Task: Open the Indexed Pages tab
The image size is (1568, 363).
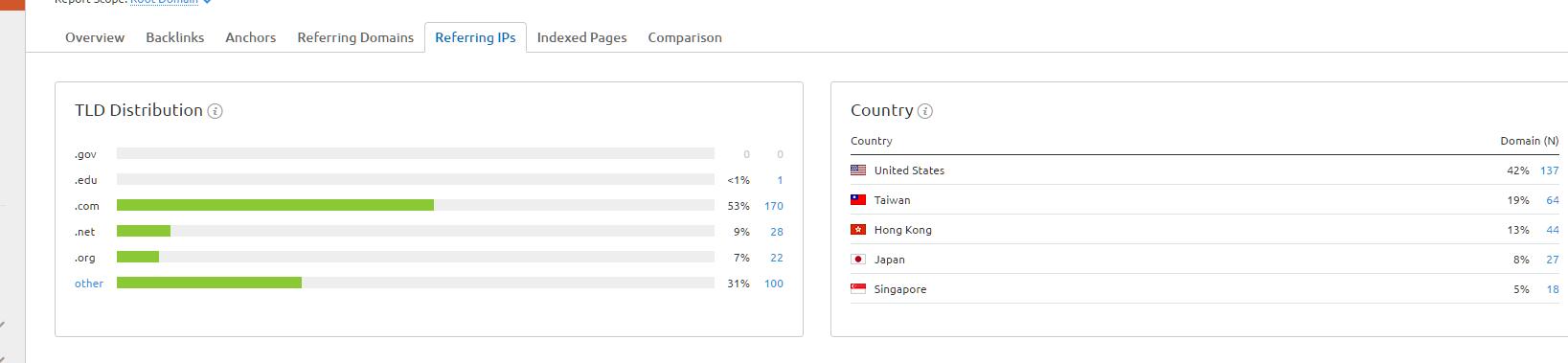Action: click(581, 37)
